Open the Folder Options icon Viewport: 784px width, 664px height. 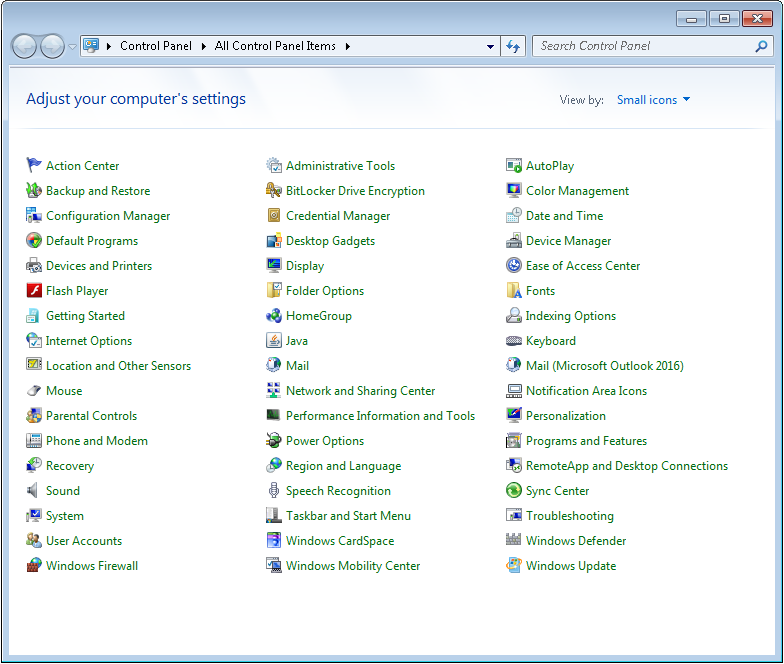(274, 290)
